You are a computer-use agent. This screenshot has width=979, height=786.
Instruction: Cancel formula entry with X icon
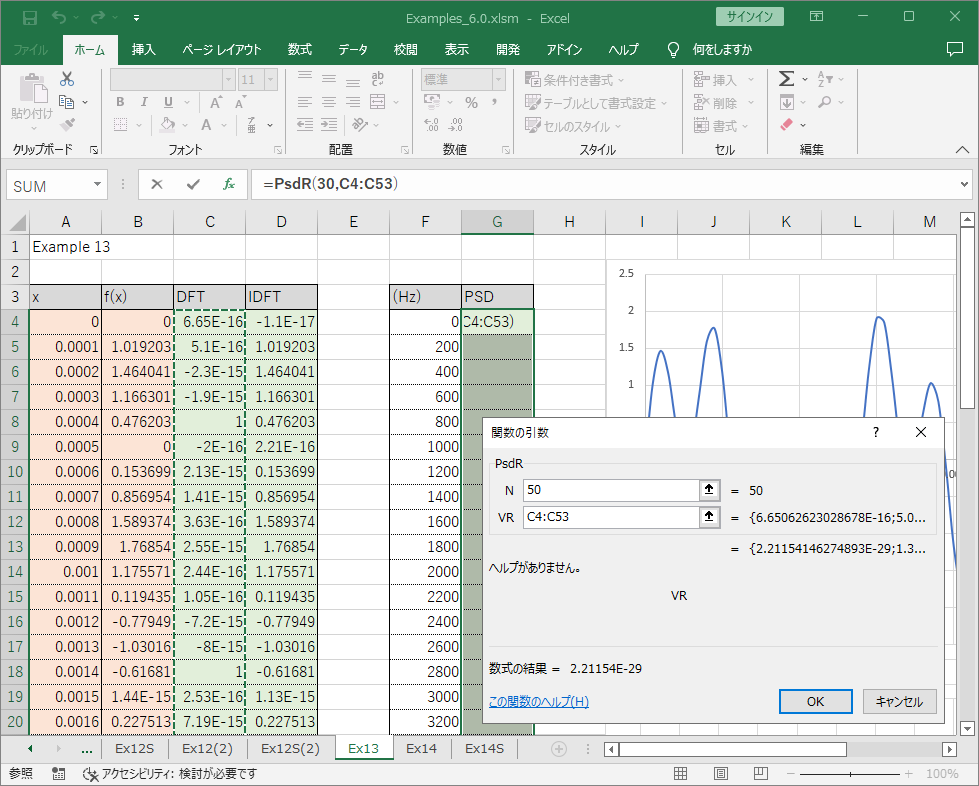click(x=157, y=185)
